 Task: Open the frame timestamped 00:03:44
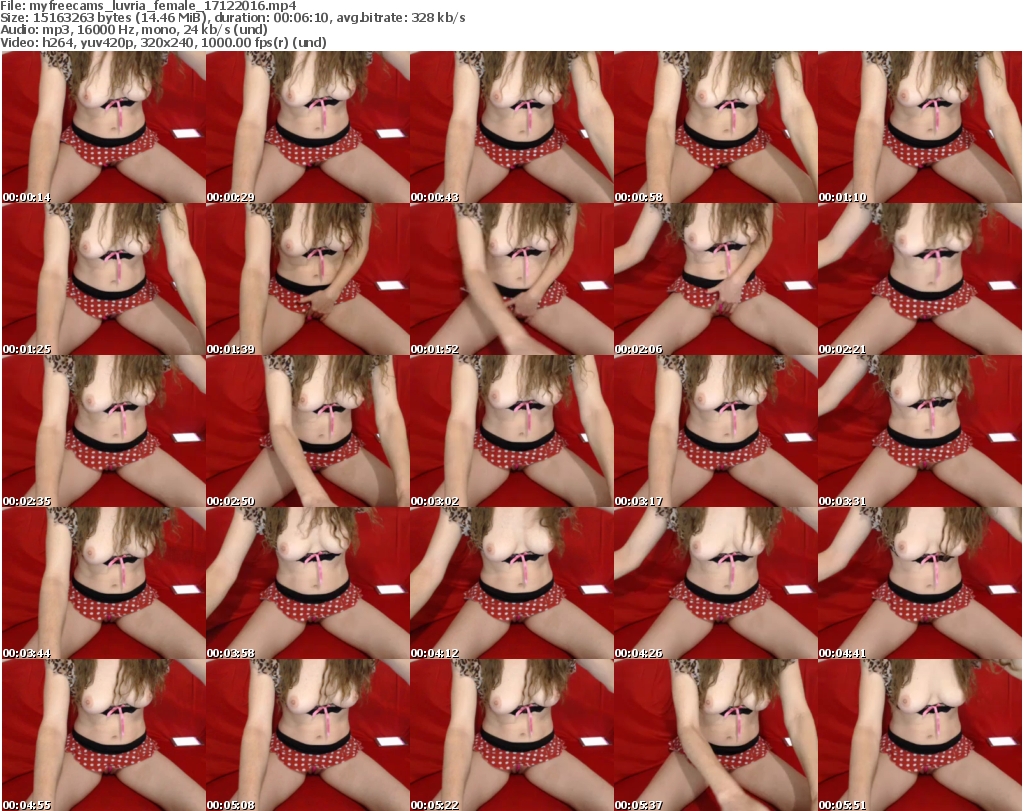(x=103, y=583)
